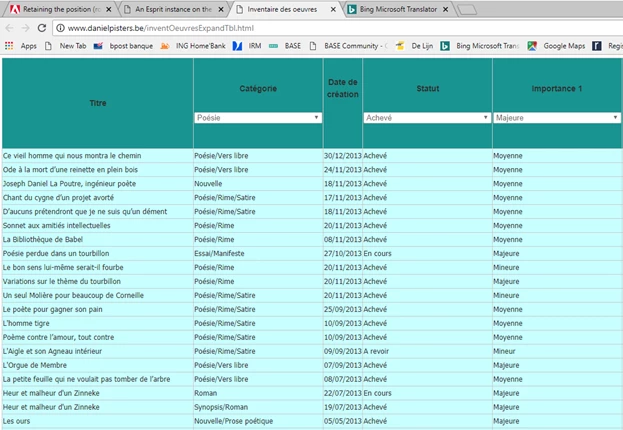Click the site info icon in the address bar

click(60, 28)
